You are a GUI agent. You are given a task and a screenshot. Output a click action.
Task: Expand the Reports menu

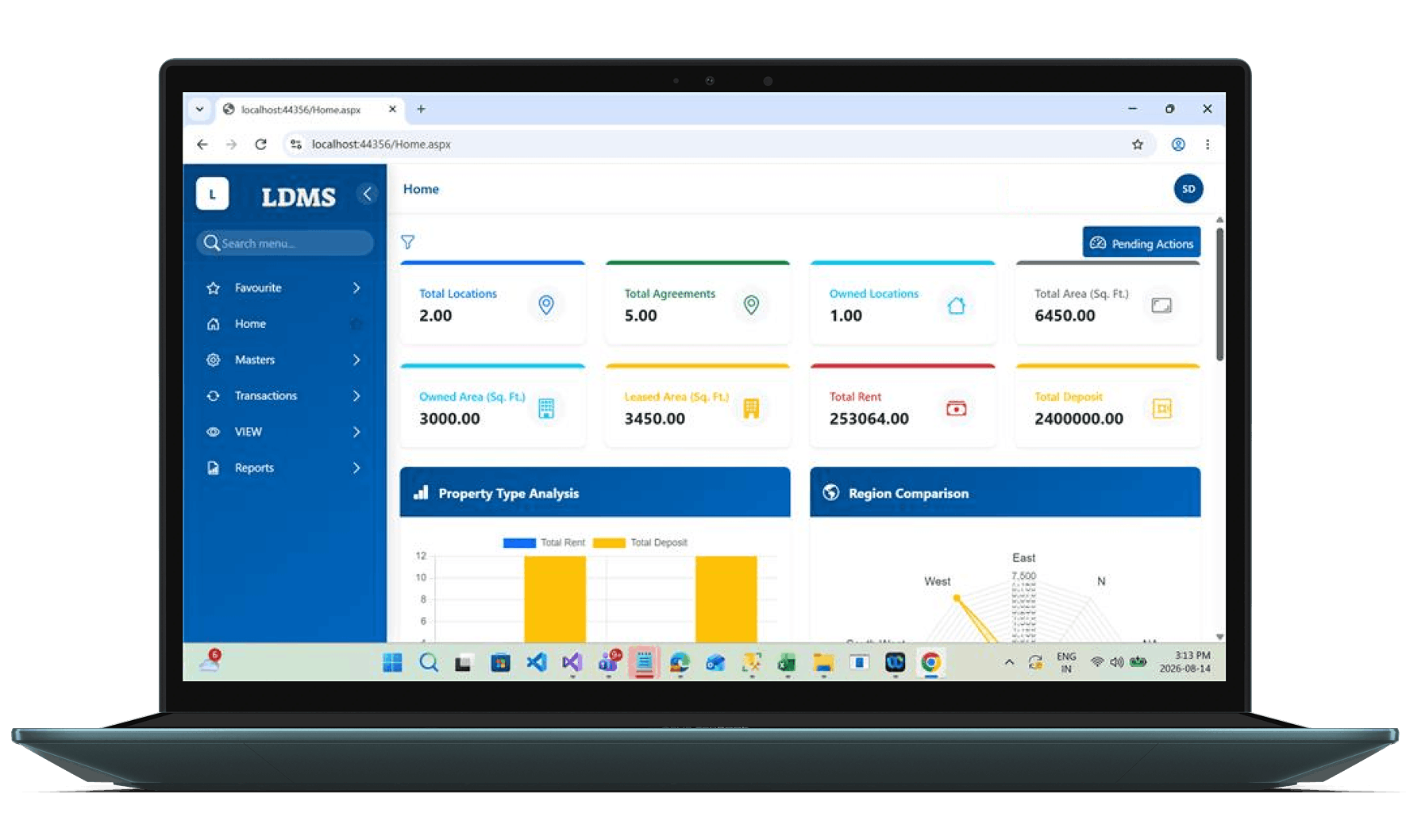coord(284,468)
